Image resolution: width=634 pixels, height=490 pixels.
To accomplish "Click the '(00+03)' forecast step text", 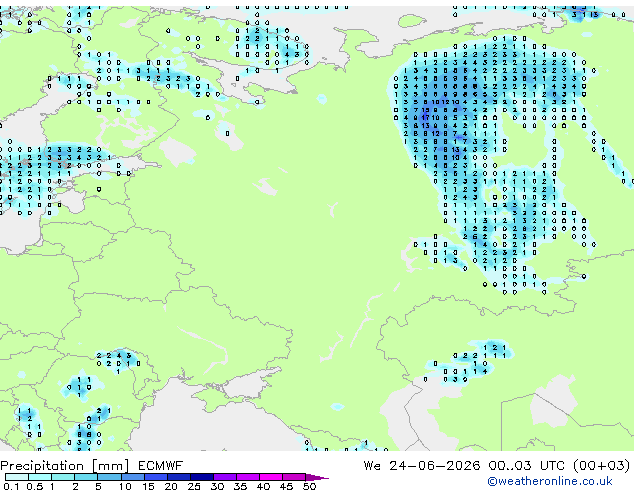I will click(x=602, y=466).
